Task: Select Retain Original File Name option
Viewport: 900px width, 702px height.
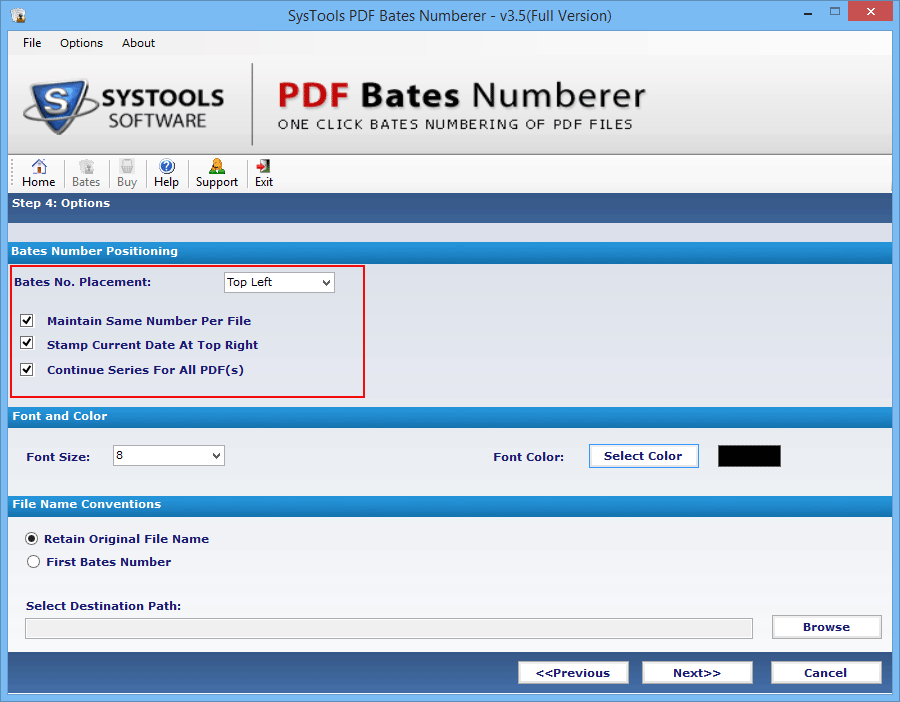Action: pyautogui.click(x=32, y=538)
